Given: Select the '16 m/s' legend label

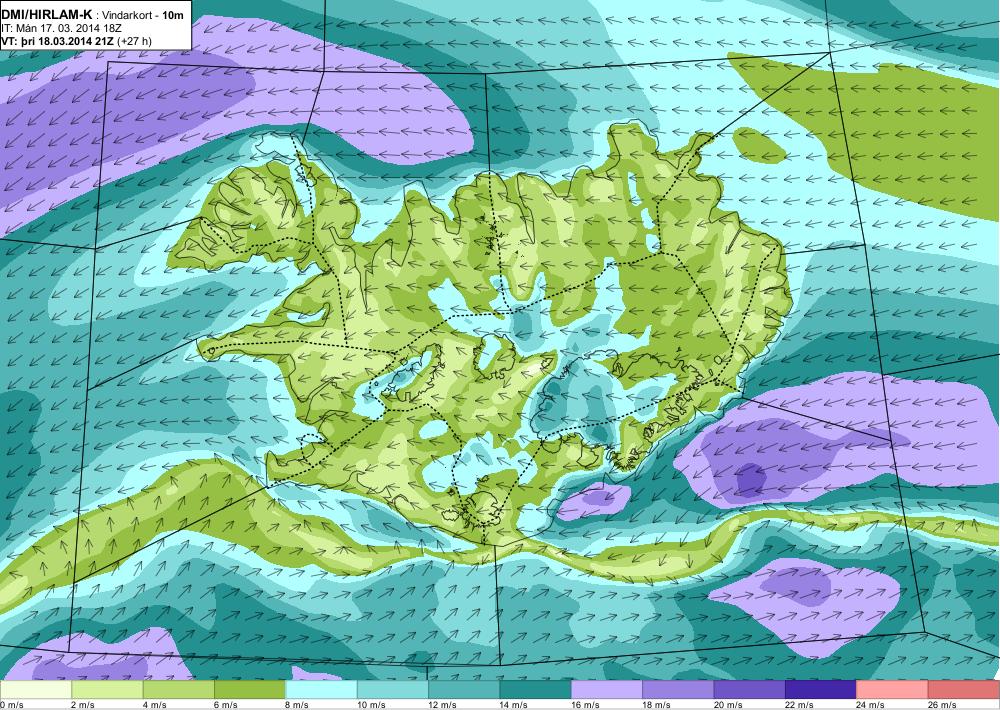Looking at the screenshot, I should (x=585, y=704).
